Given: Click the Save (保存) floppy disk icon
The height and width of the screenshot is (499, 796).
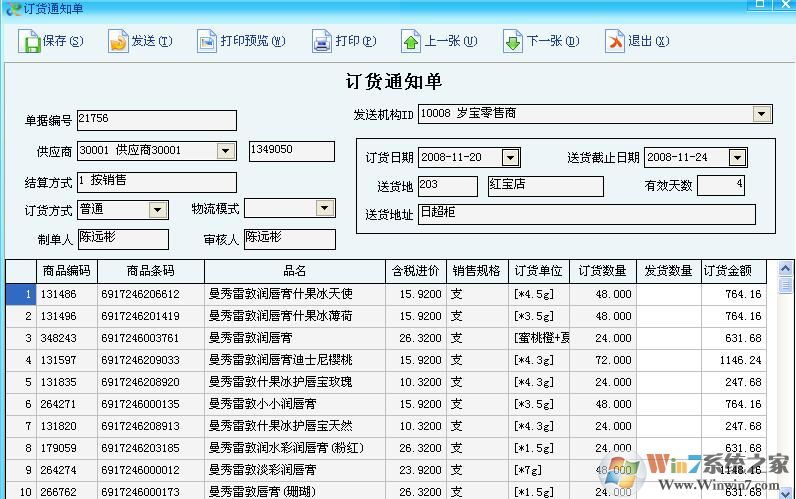Looking at the screenshot, I should (x=29, y=42).
